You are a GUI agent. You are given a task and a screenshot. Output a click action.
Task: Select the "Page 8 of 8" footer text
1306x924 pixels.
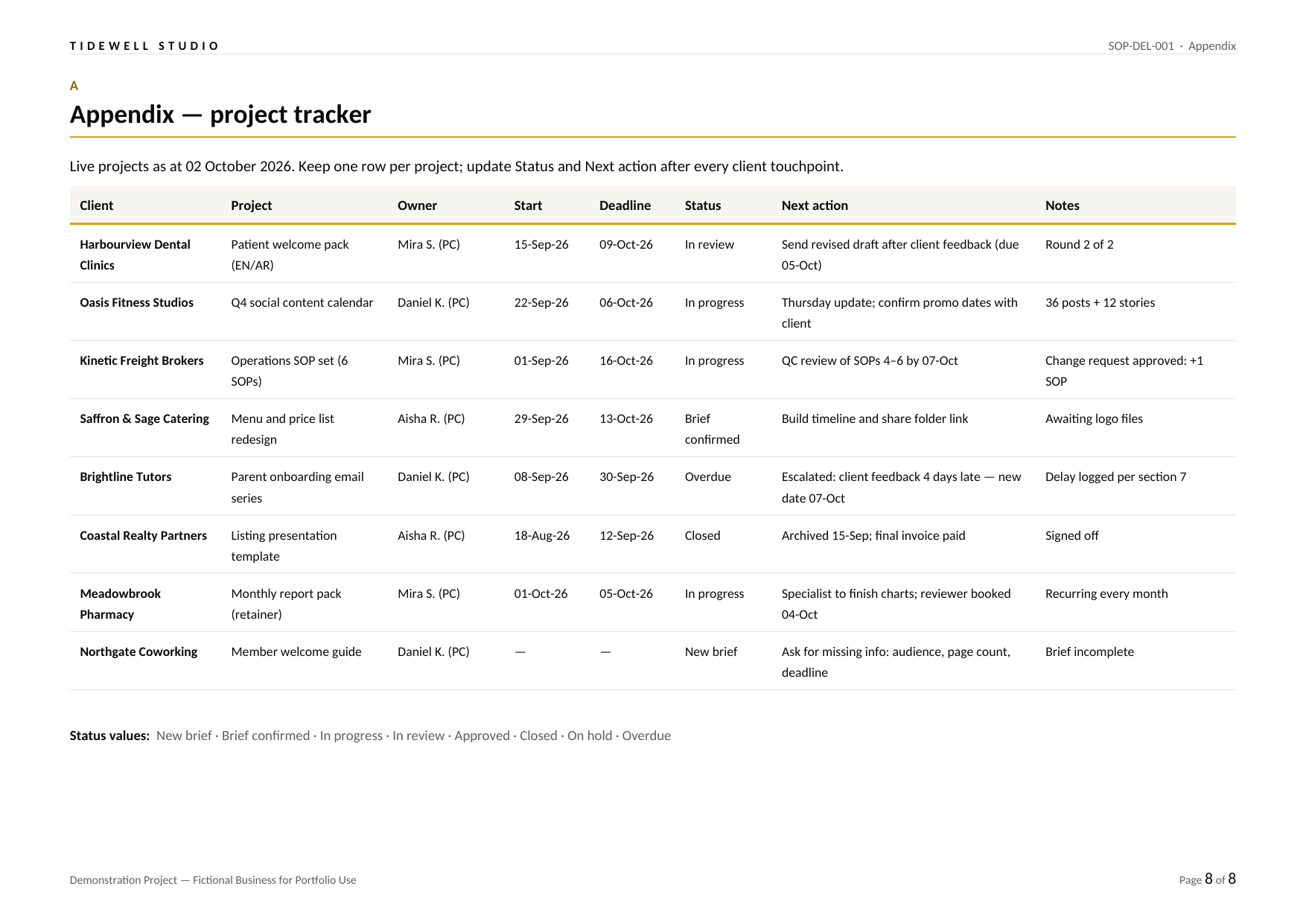click(1208, 879)
